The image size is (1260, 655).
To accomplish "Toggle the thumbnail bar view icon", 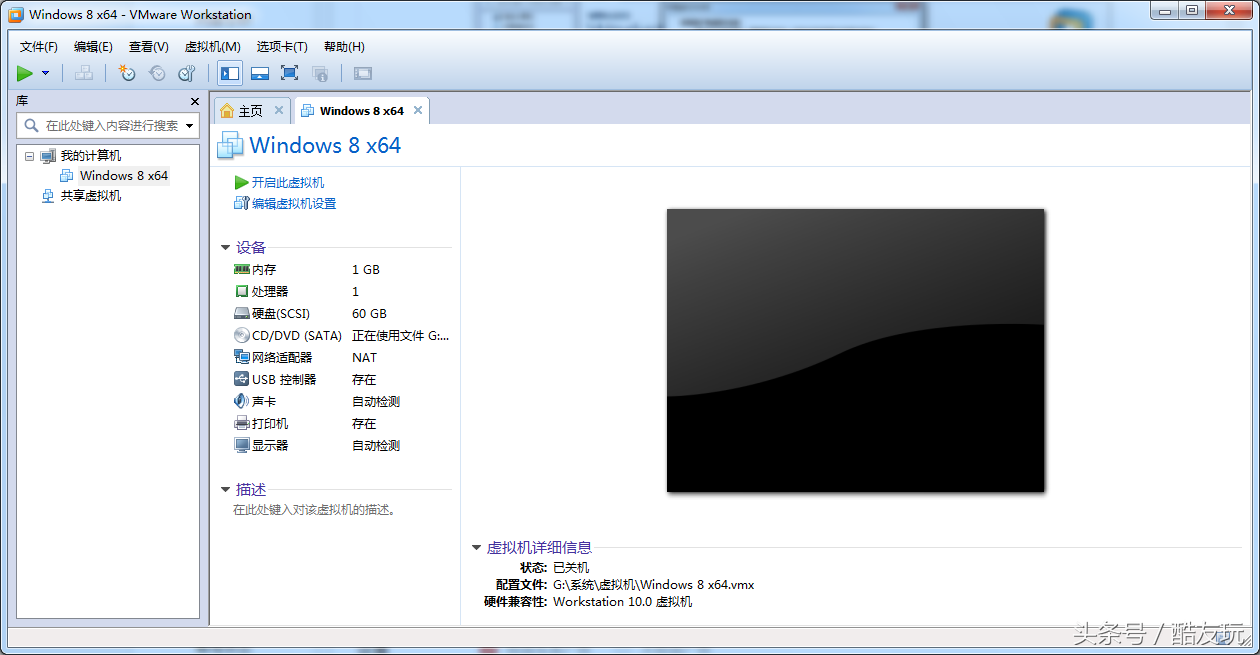I will 260,73.
